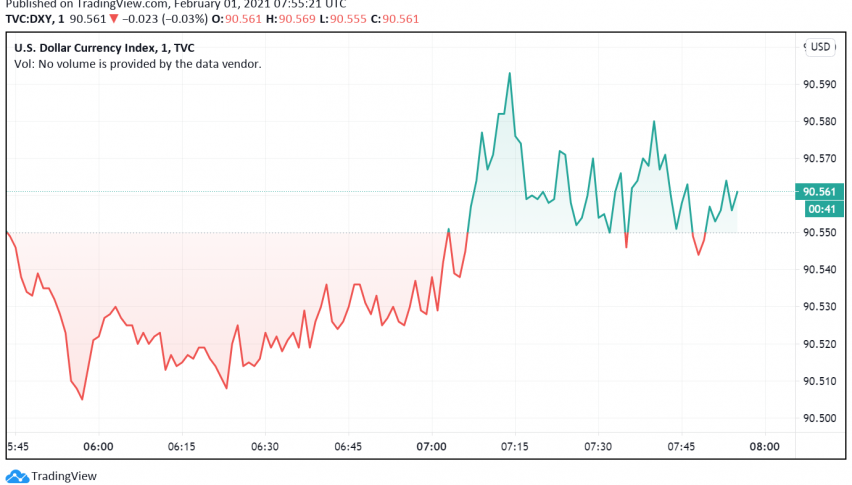
Task: Click the 08:00 time axis label
Action: [765, 447]
